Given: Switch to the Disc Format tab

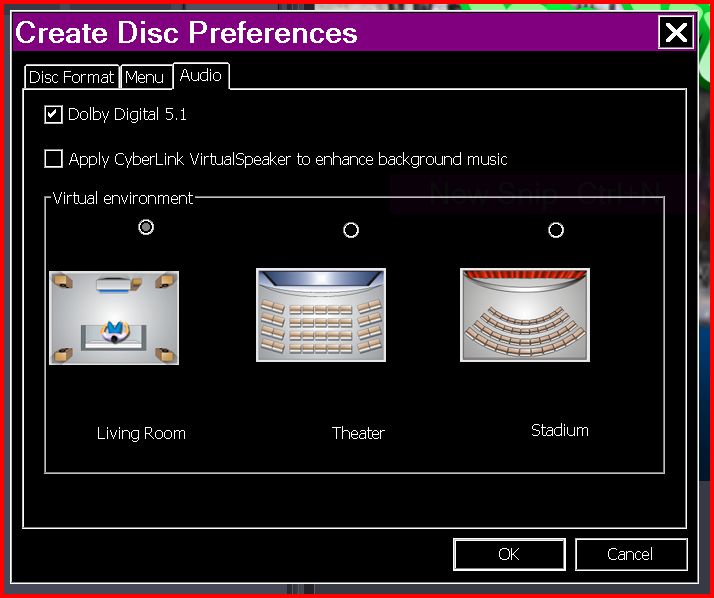Looking at the screenshot, I should coord(71,77).
